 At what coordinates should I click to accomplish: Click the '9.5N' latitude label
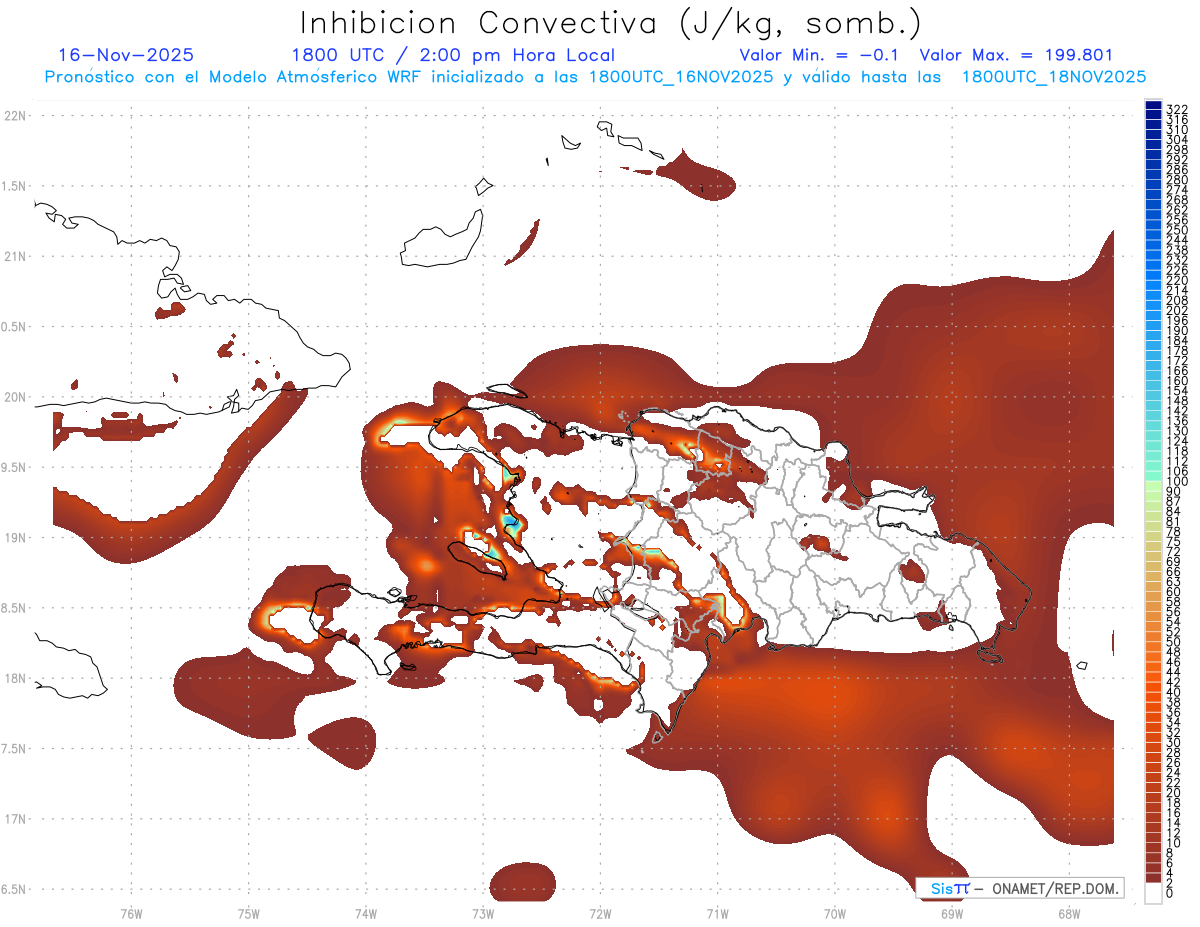click(x=15, y=467)
